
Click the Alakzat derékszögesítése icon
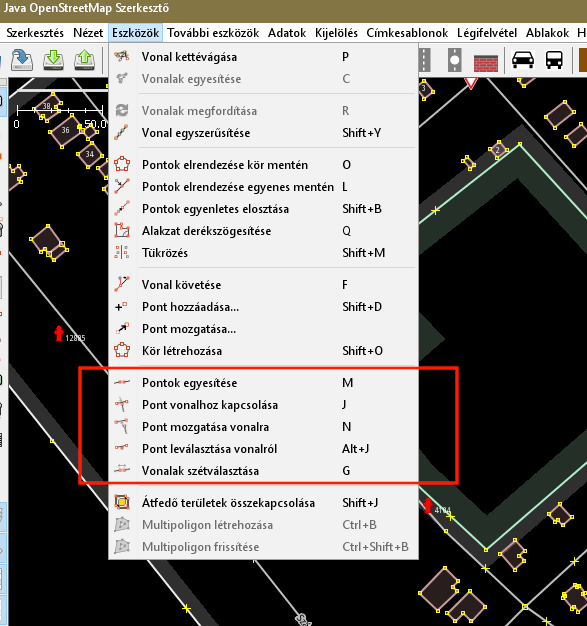coord(122,230)
